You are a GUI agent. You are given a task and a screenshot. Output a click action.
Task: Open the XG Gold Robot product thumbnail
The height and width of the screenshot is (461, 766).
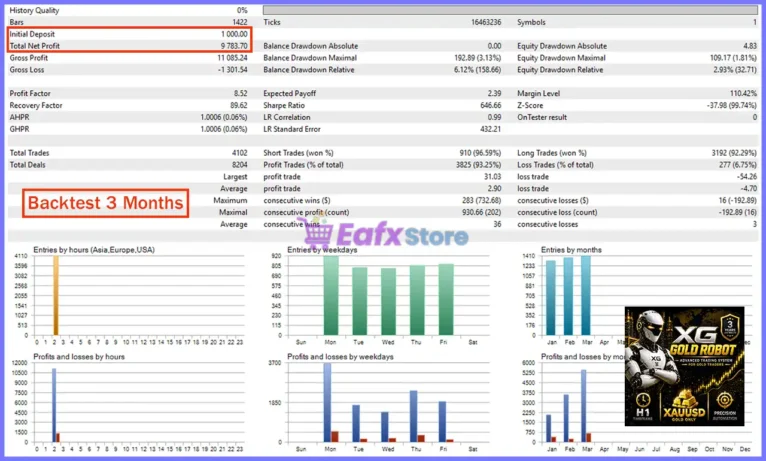[684, 366]
